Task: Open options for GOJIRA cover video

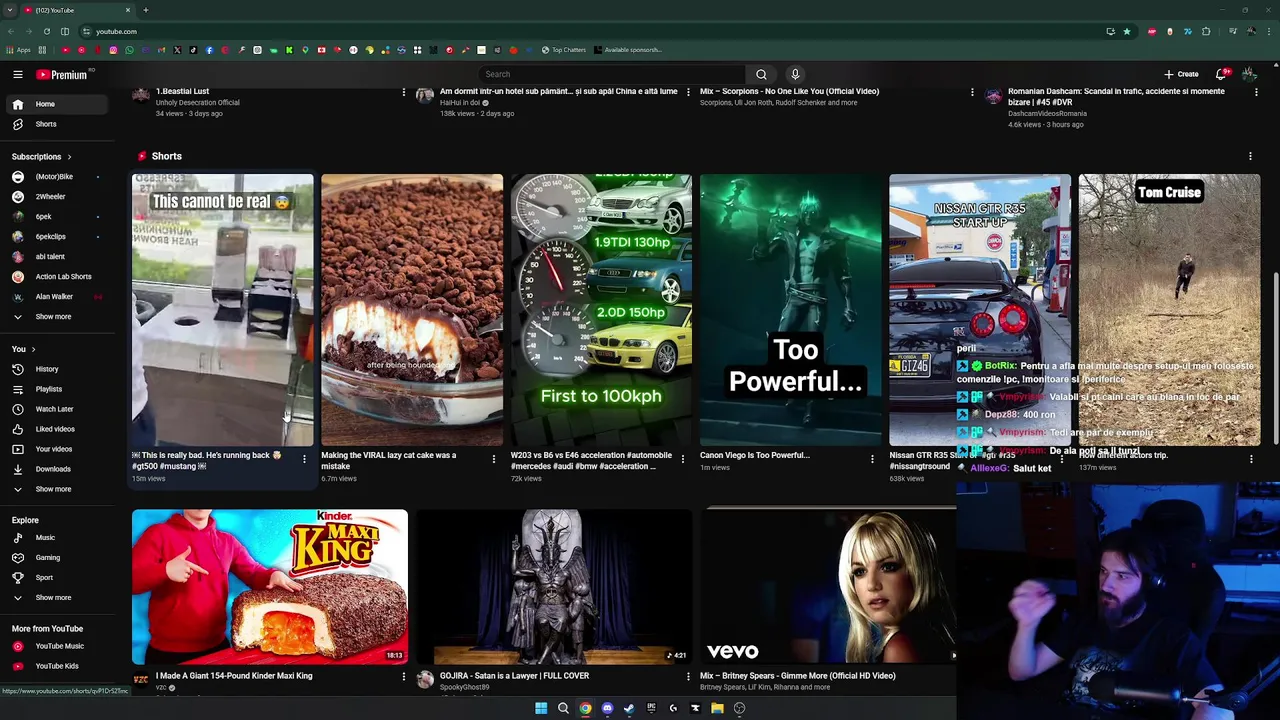Action: click(688, 677)
